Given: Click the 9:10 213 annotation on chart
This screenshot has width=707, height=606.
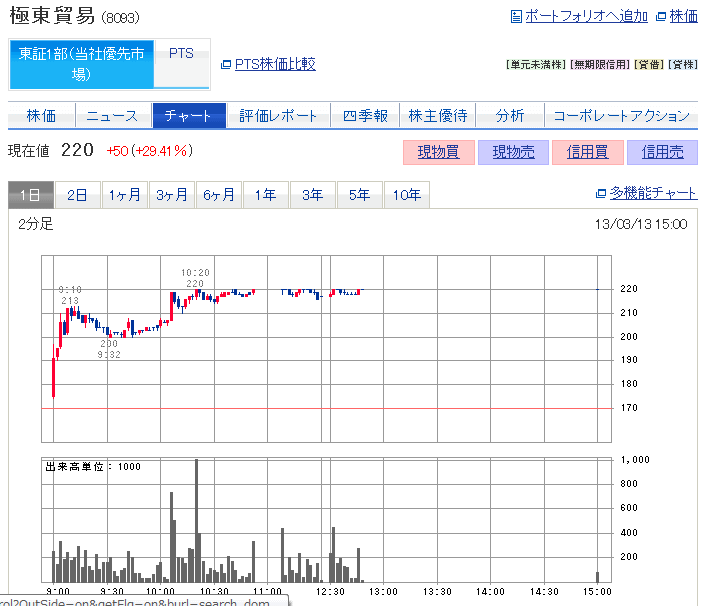Looking at the screenshot, I should coord(70,295).
